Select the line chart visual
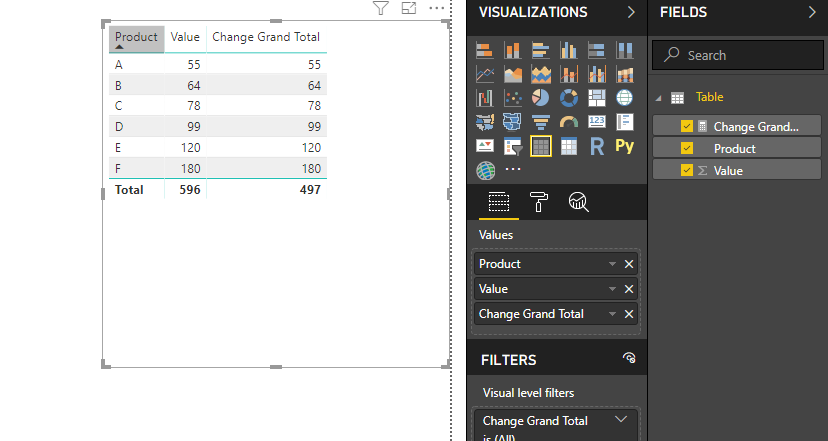This screenshot has width=828, height=441. tap(485, 74)
